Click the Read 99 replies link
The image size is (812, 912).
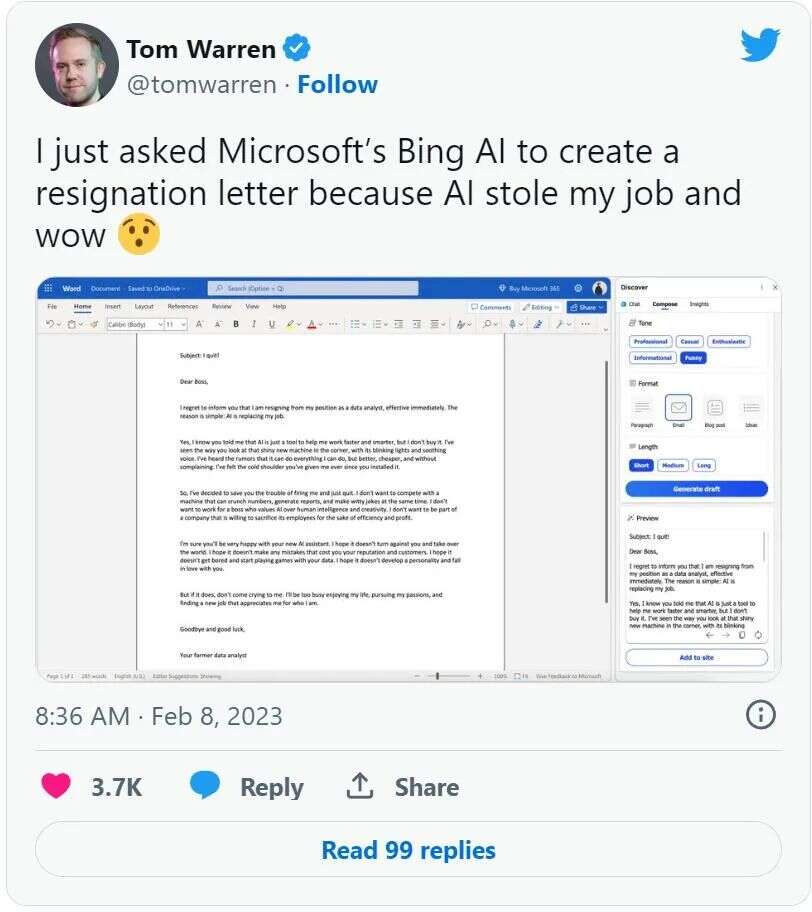click(408, 850)
